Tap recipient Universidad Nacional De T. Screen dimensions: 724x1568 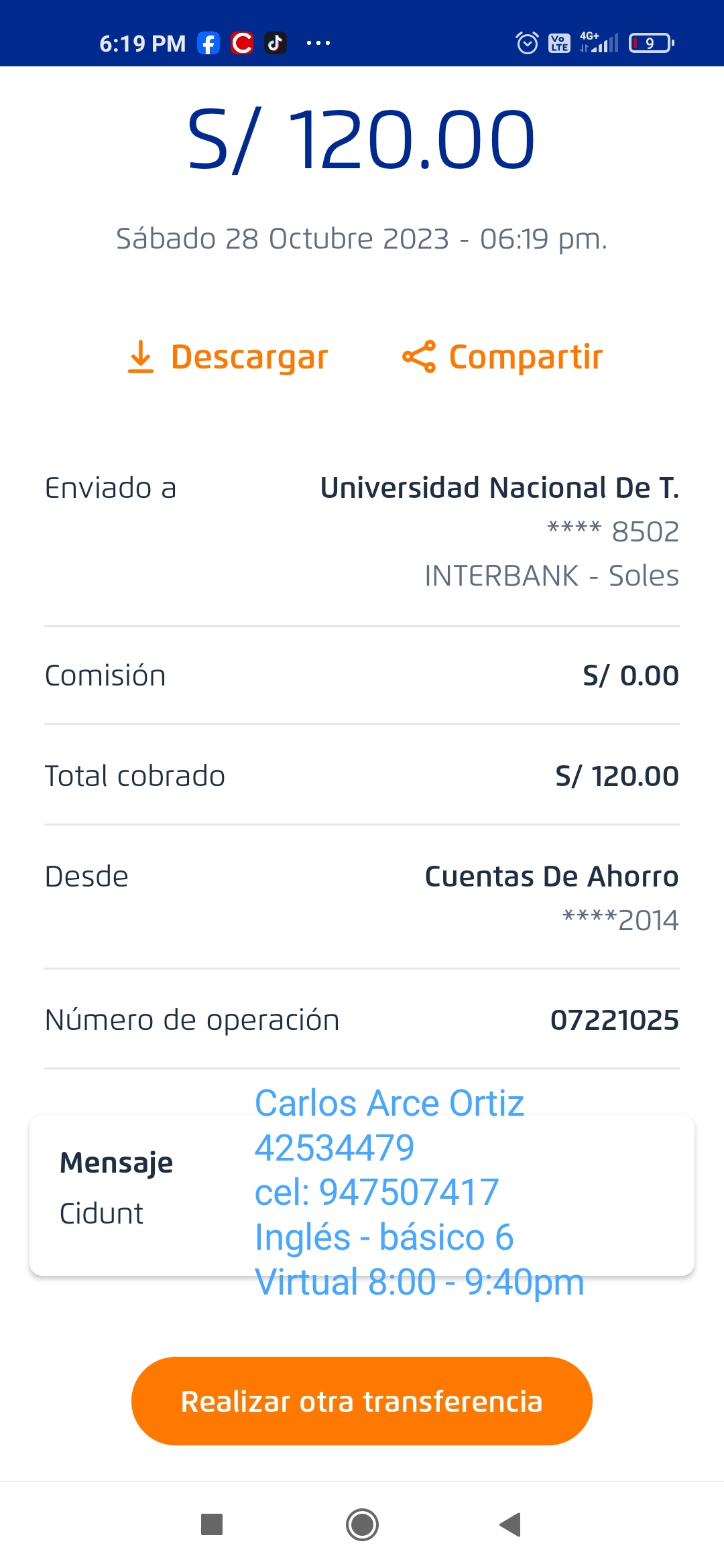coord(499,488)
